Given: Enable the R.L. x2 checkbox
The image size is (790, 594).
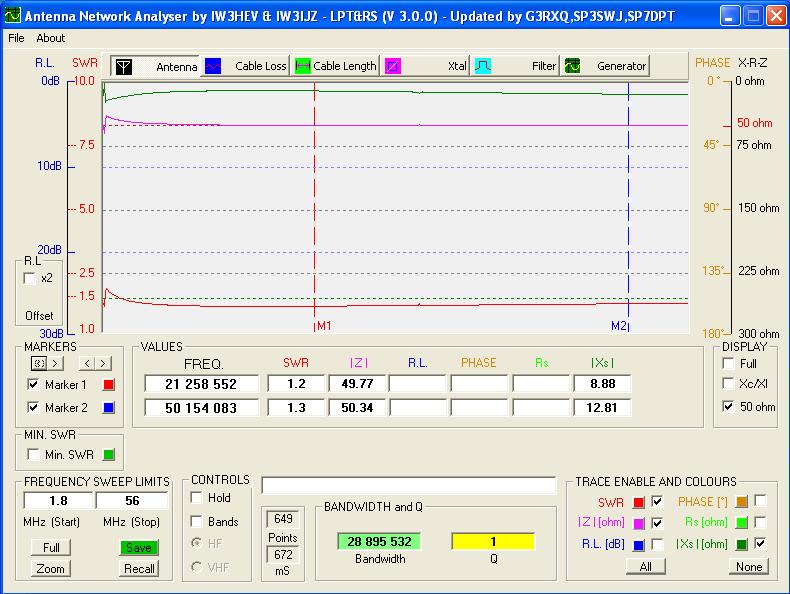Looking at the screenshot, I should (x=30, y=278).
